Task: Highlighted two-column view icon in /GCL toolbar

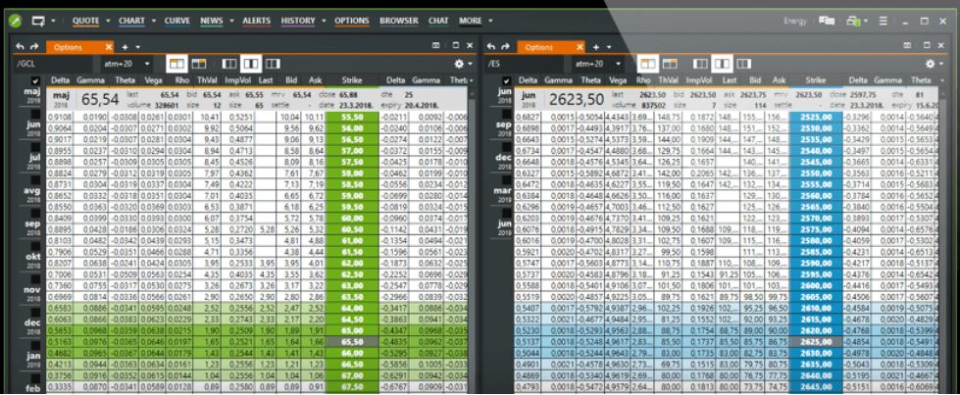Action: [251, 63]
